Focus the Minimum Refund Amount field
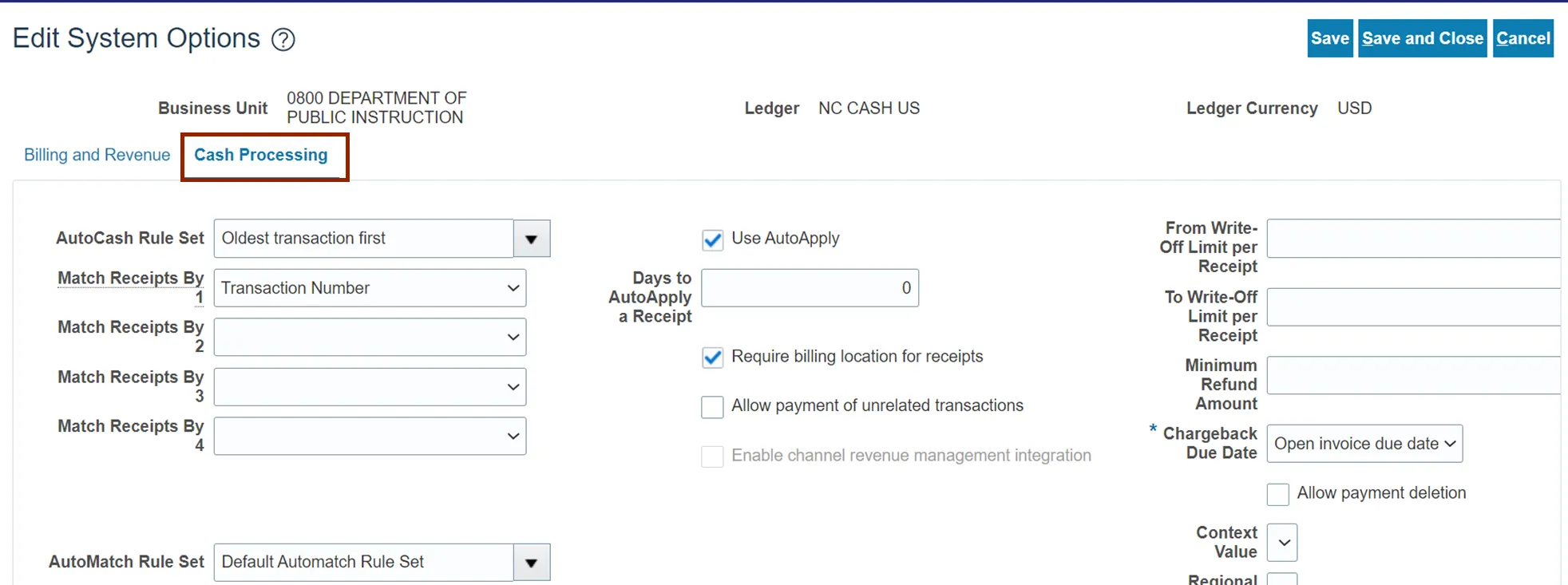Screen dimensions: 1568x585 [x=1412, y=376]
